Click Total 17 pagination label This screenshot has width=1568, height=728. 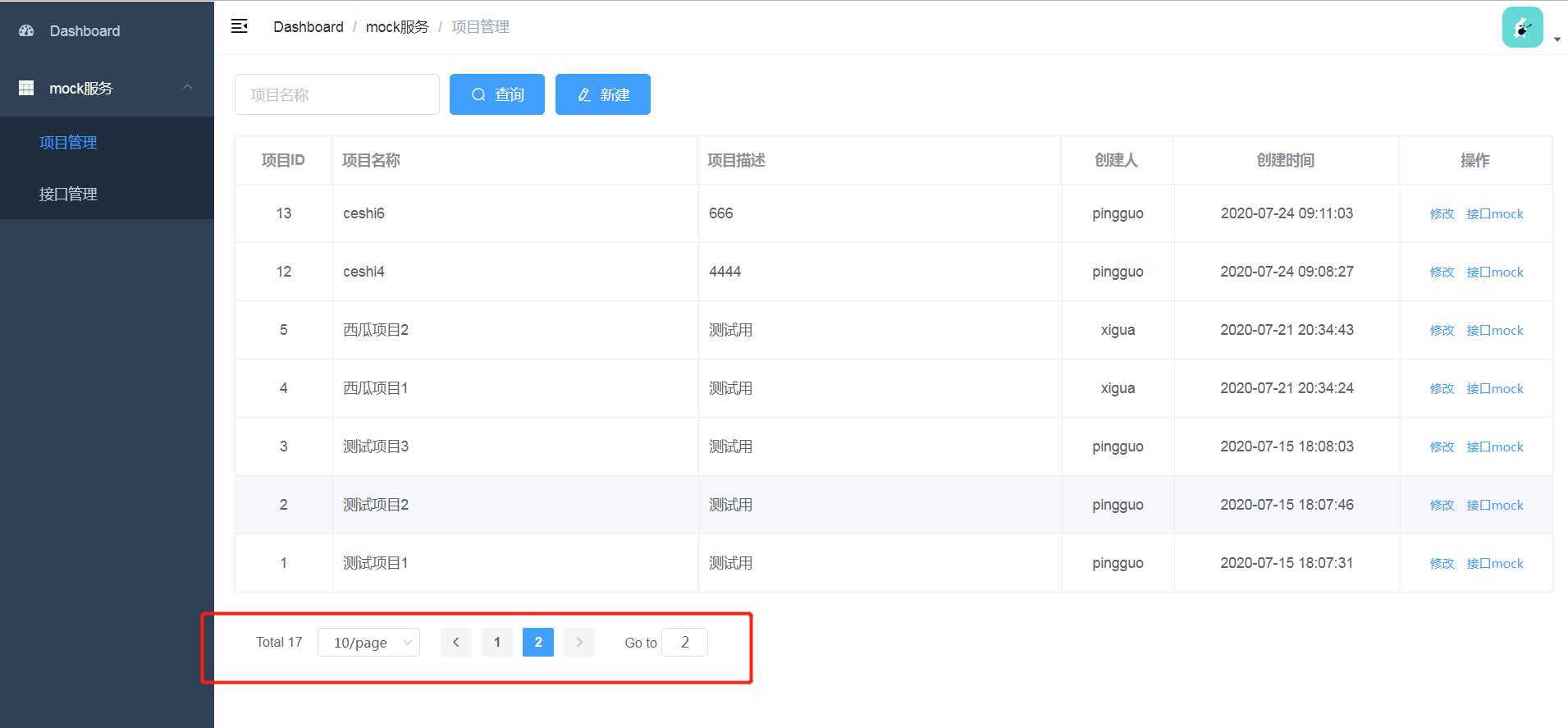click(x=279, y=642)
